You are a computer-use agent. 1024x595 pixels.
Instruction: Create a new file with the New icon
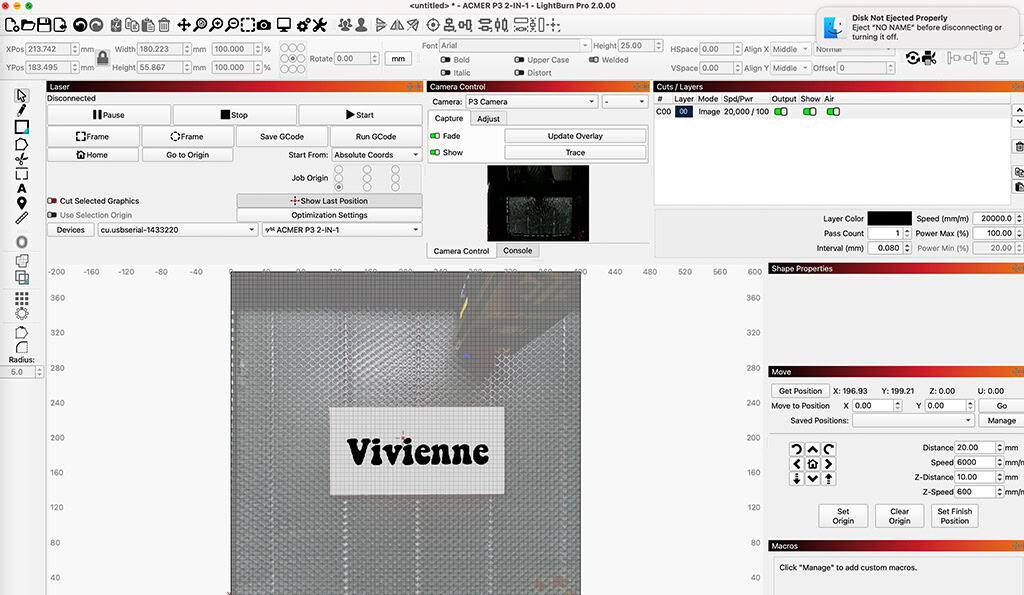12,25
